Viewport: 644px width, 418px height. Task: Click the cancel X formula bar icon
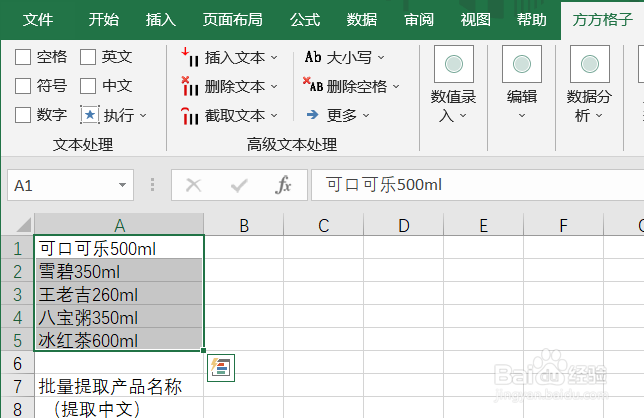193,185
